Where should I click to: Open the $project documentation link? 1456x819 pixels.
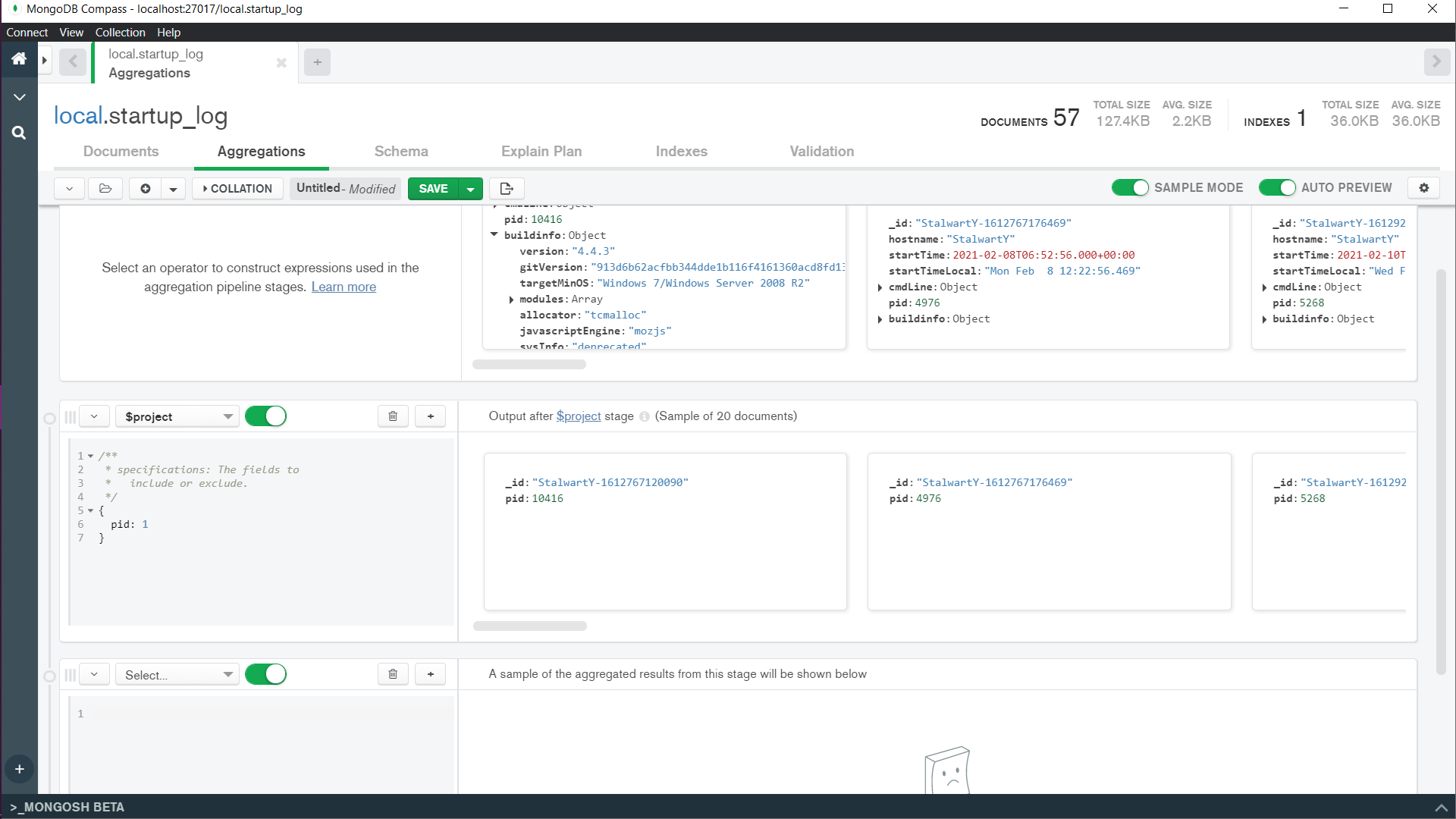579,416
